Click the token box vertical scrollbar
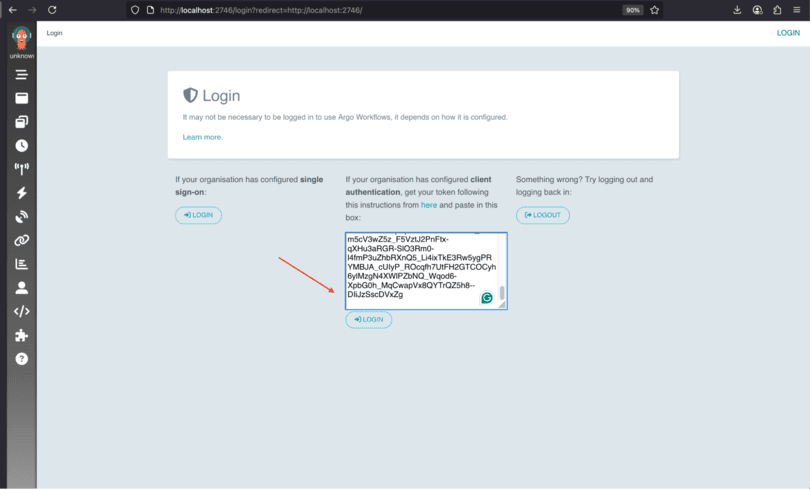 (x=502, y=293)
